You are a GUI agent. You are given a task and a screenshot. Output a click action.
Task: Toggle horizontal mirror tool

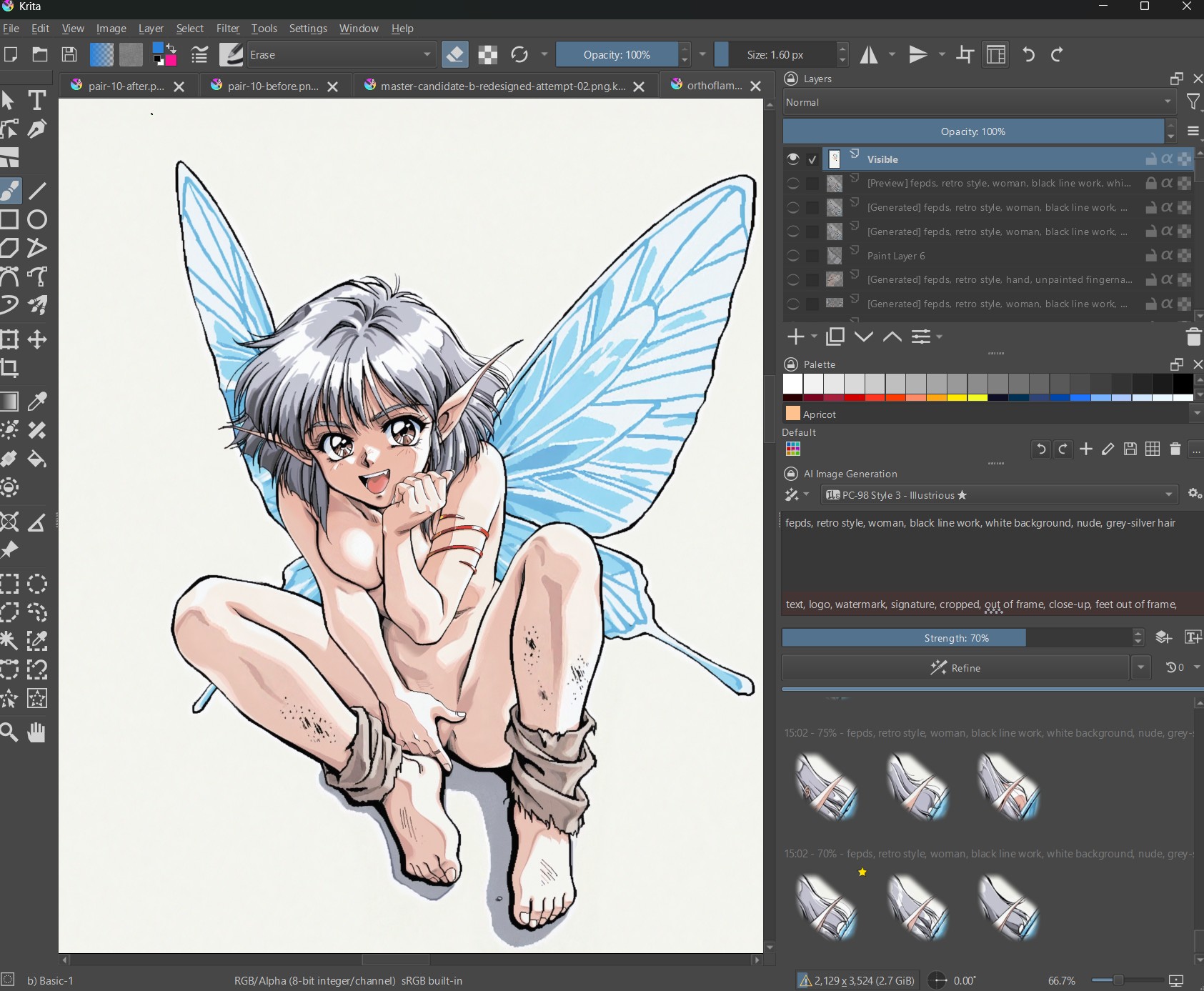(869, 55)
